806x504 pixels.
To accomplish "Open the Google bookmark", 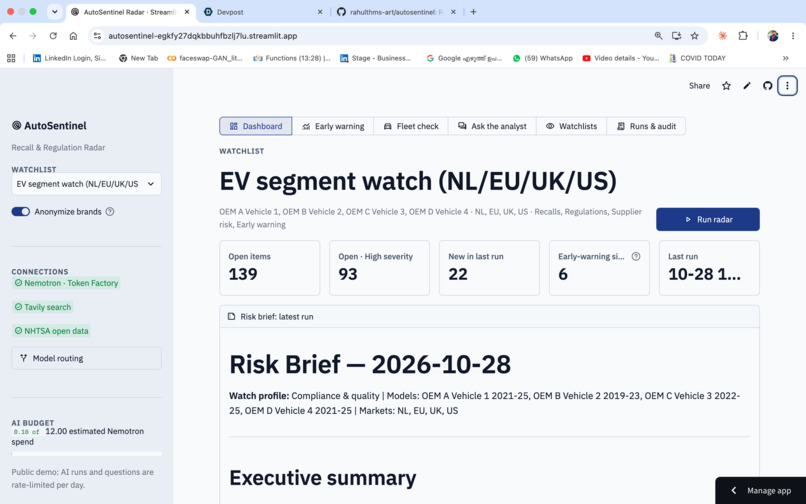I will click(464, 58).
